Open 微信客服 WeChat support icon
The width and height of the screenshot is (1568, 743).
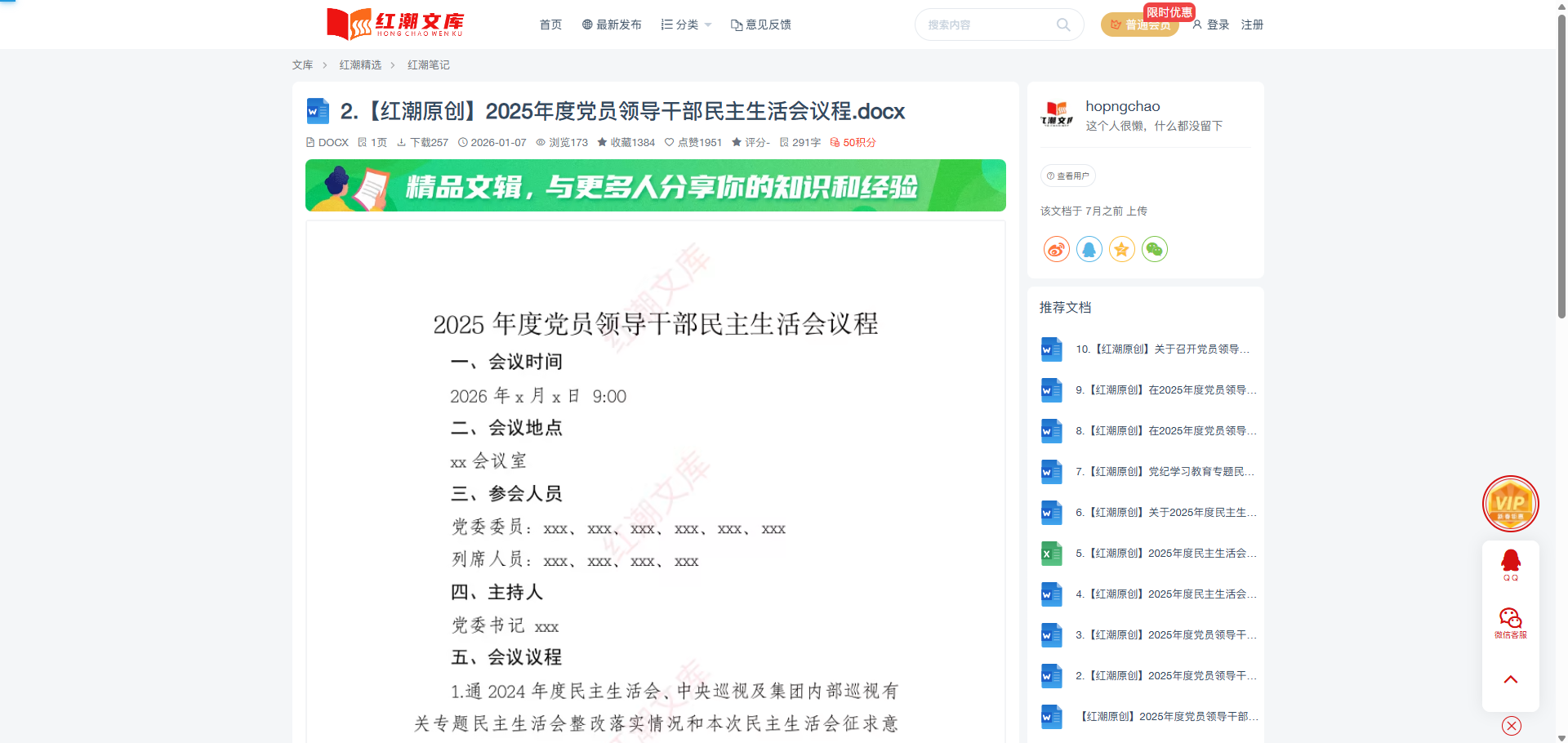point(1510,623)
